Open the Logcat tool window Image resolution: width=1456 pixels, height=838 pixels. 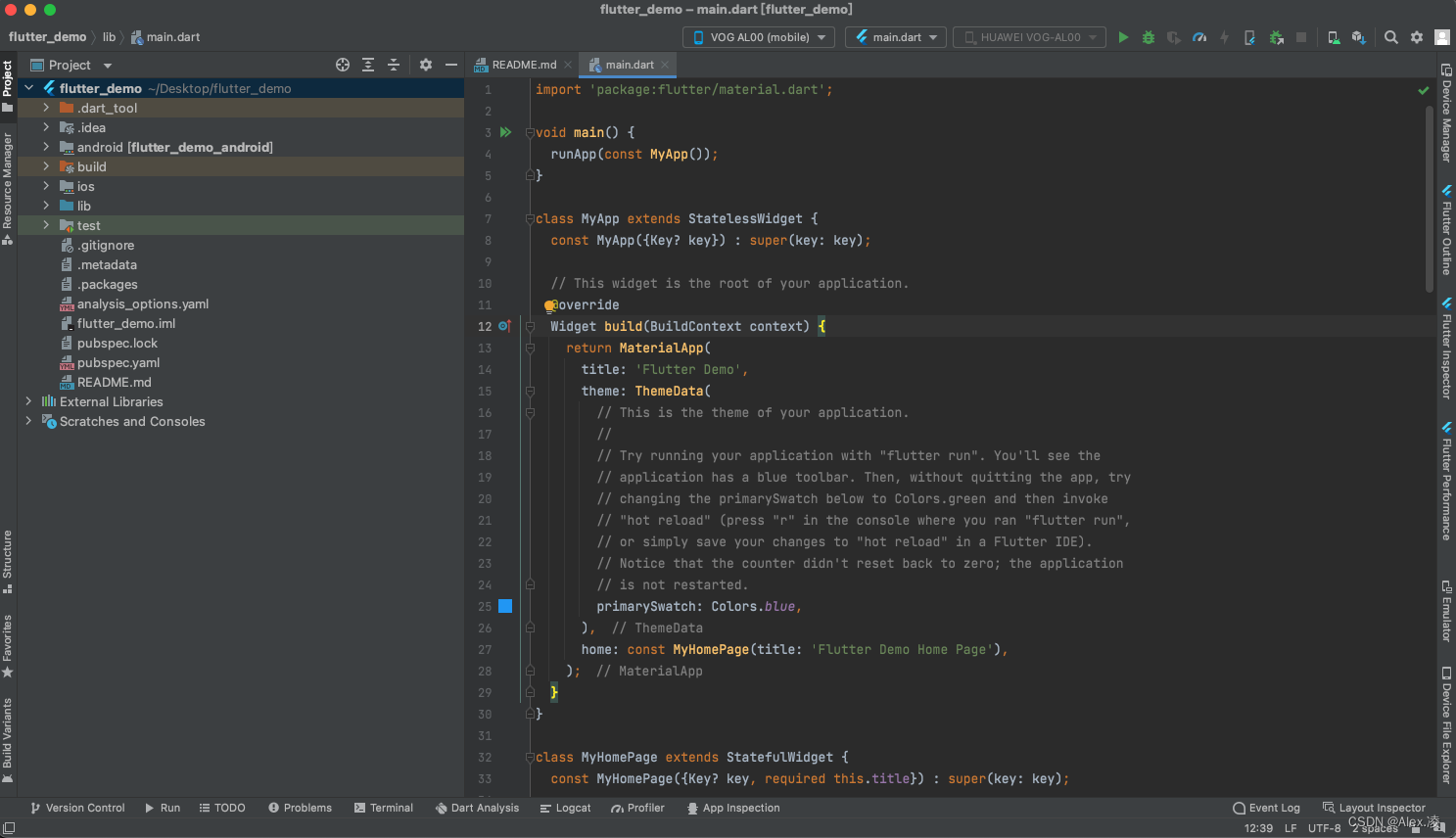pyautogui.click(x=565, y=808)
